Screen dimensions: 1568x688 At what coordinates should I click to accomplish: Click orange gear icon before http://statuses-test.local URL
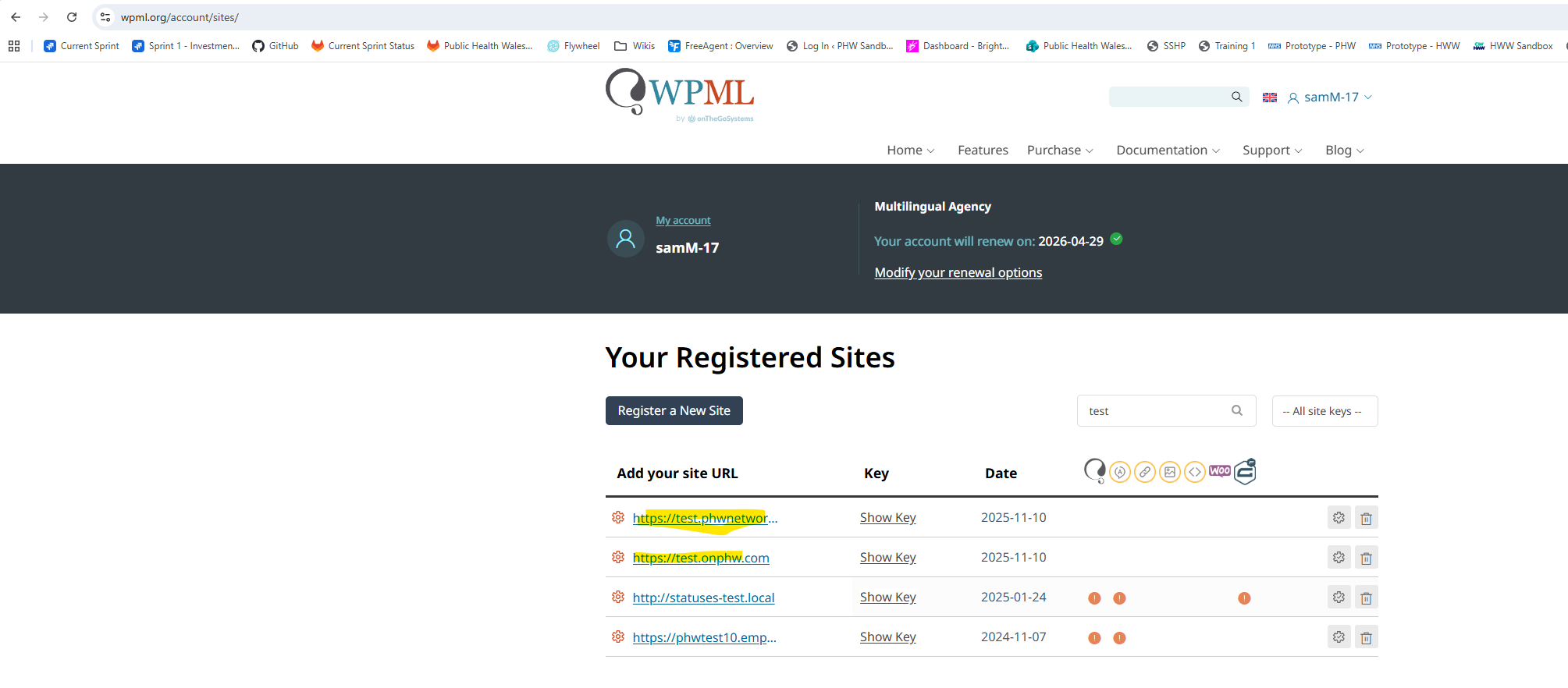point(618,597)
